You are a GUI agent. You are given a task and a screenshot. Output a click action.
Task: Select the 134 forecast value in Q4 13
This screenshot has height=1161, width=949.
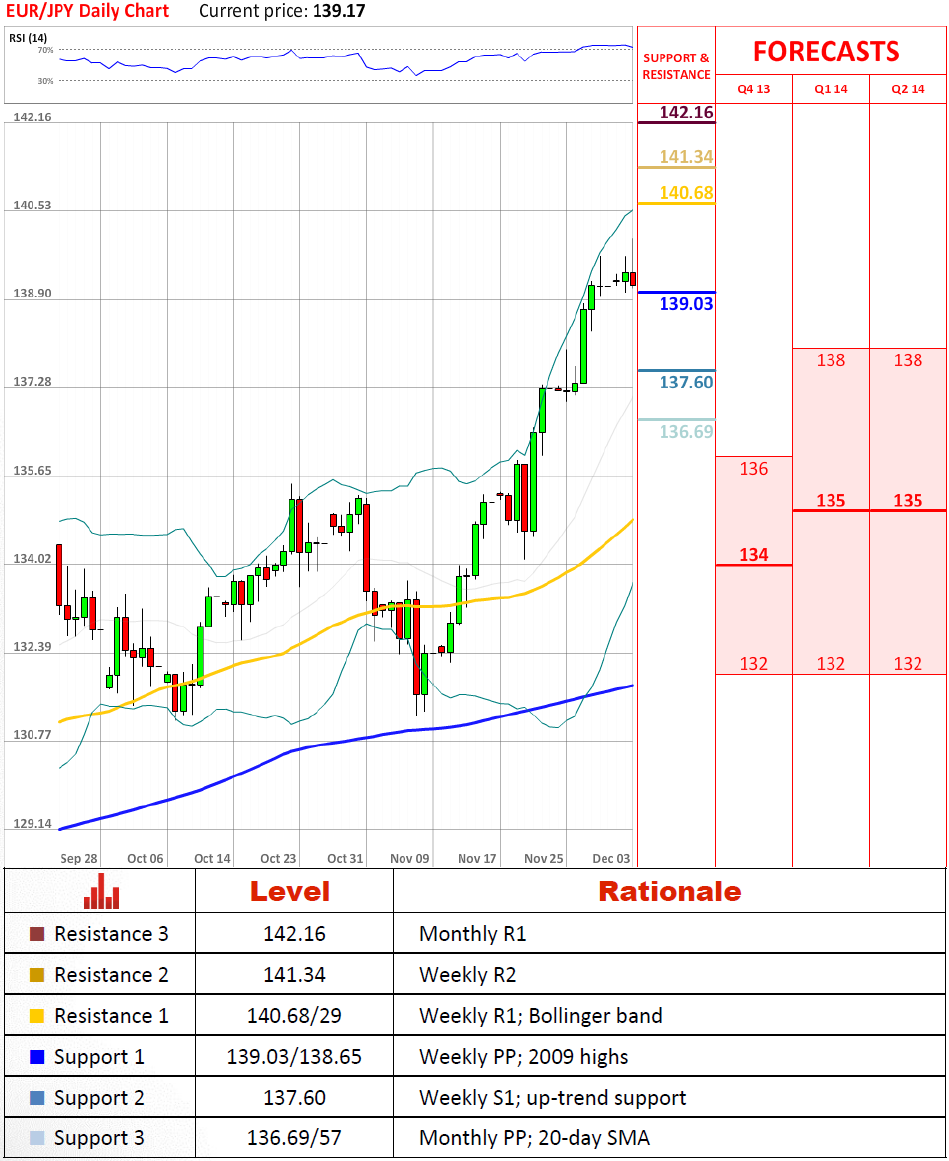(x=753, y=555)
